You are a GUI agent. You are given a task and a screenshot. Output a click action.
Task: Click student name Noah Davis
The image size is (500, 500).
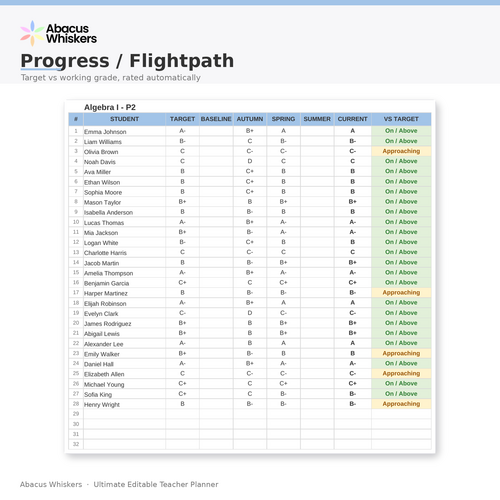(100, 162)
